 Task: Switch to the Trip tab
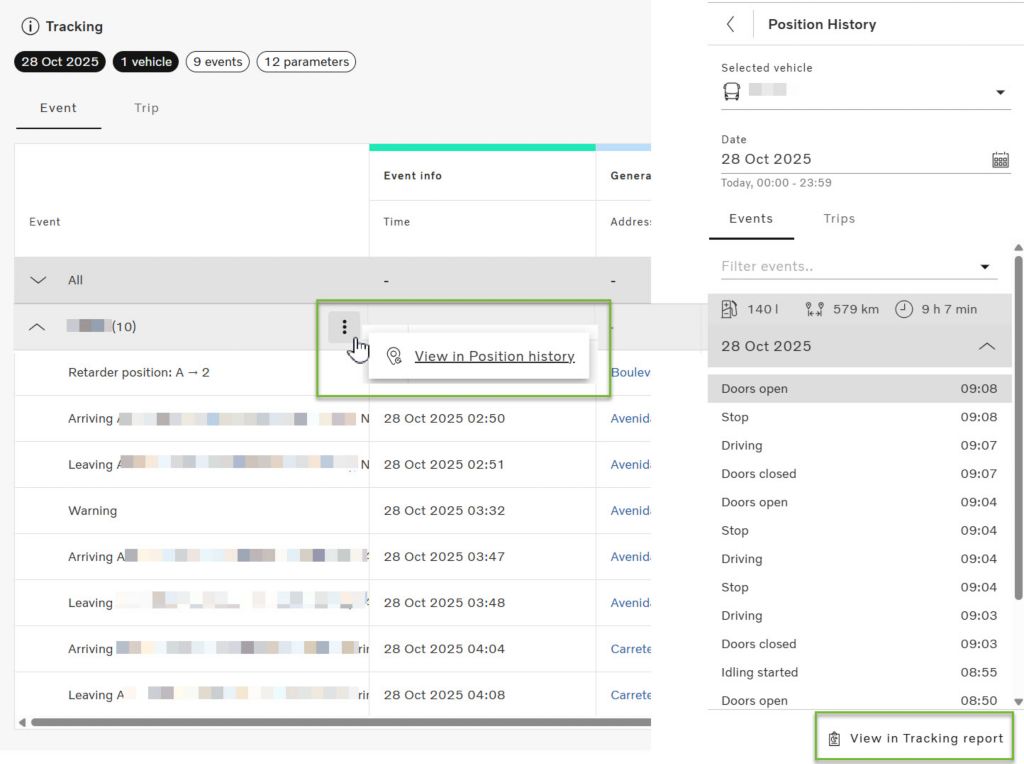point(146,108)
